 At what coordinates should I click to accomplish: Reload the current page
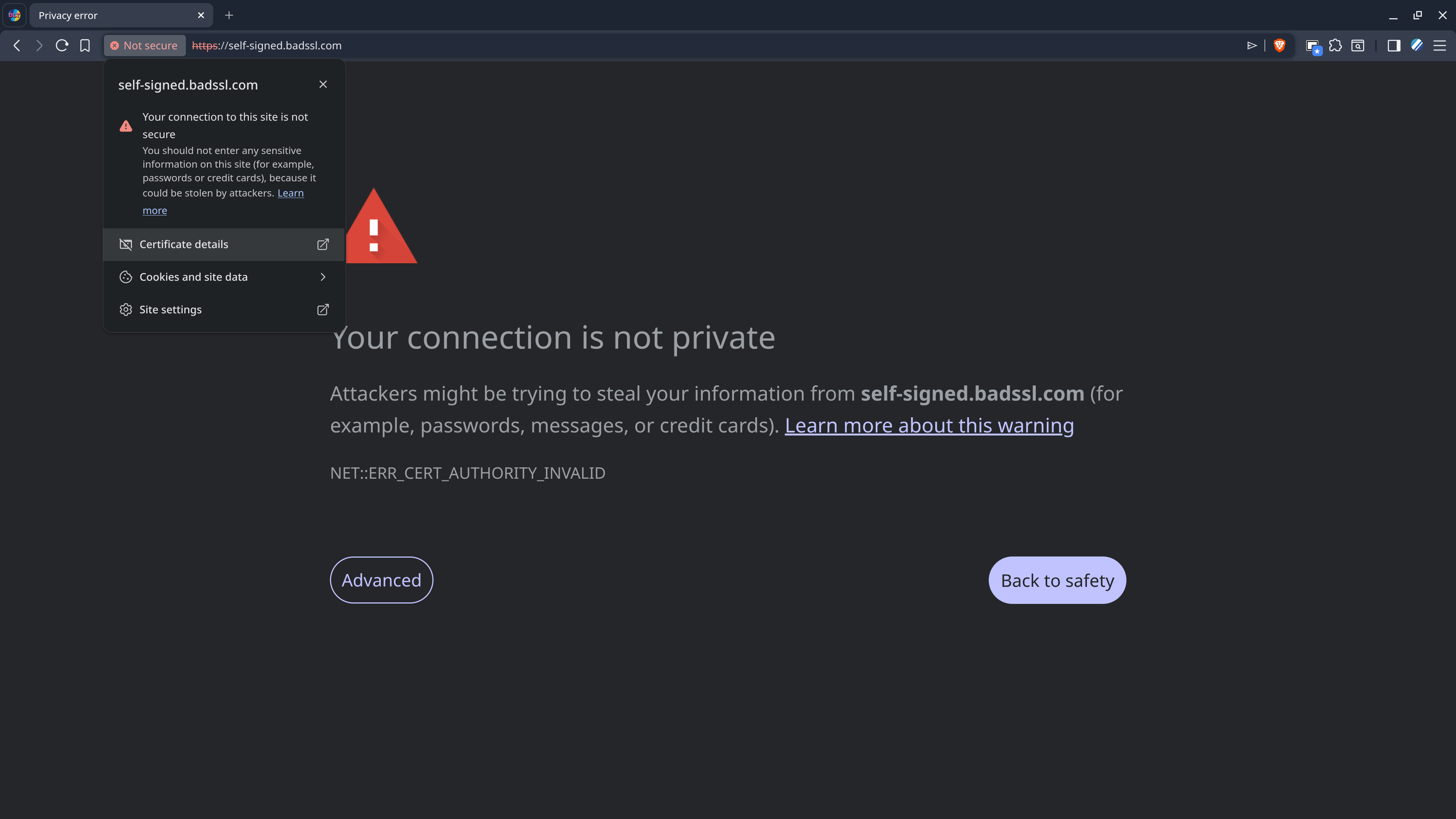point(61,46)
